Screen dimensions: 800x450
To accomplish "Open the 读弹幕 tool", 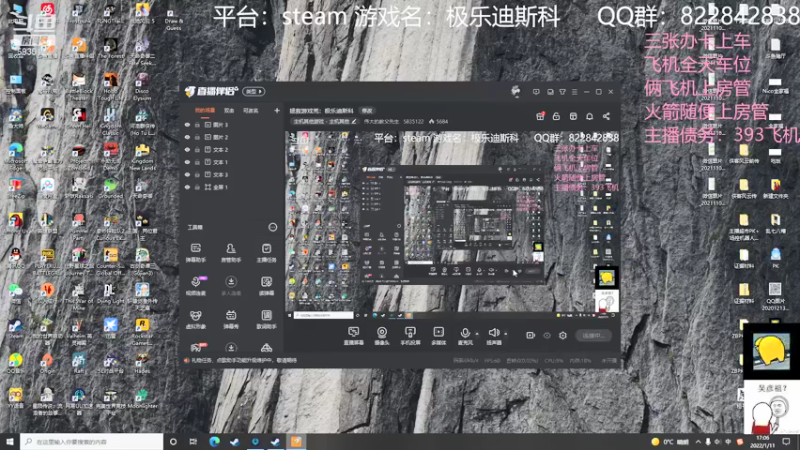I will coord(266,286).
